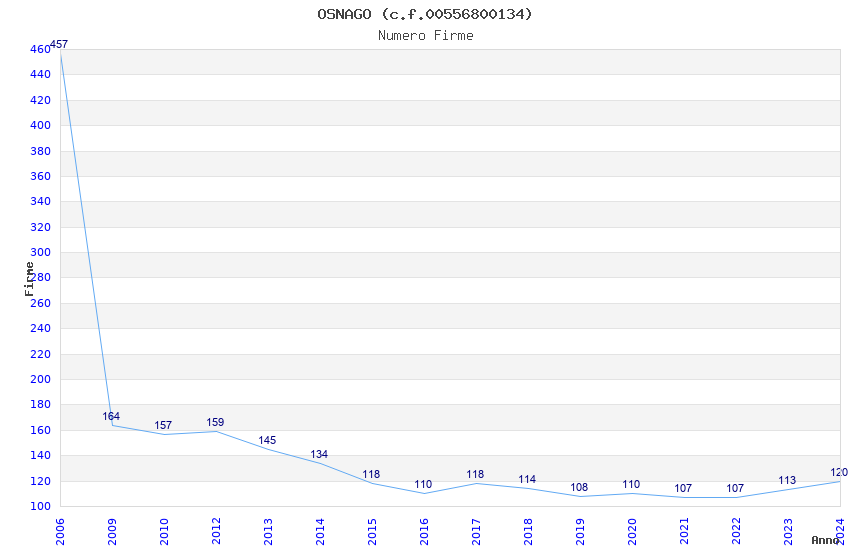850x550 pixels.
Task: Click the 120 data point for 2024
Action: click(x=839, y=473)
